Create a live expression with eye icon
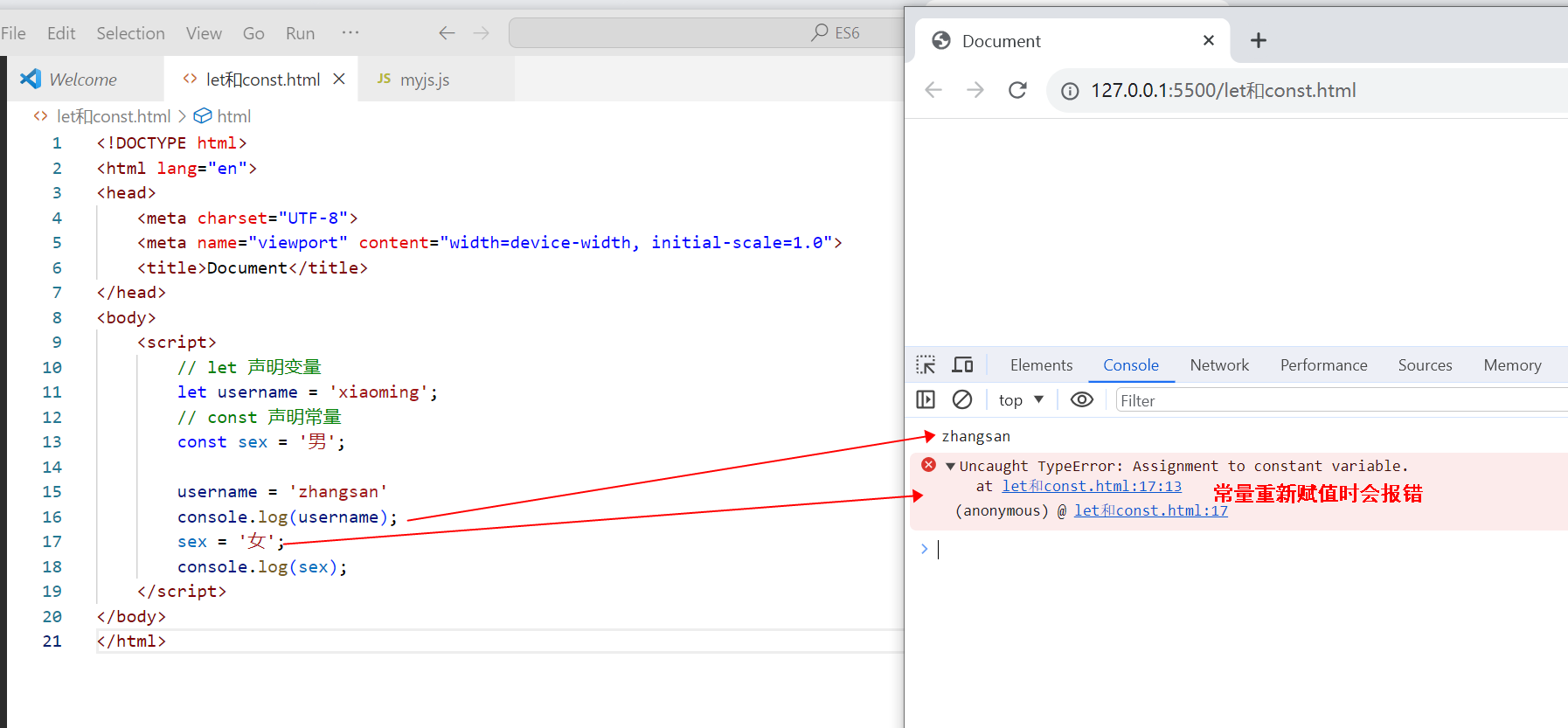 tap(1082, 399)
